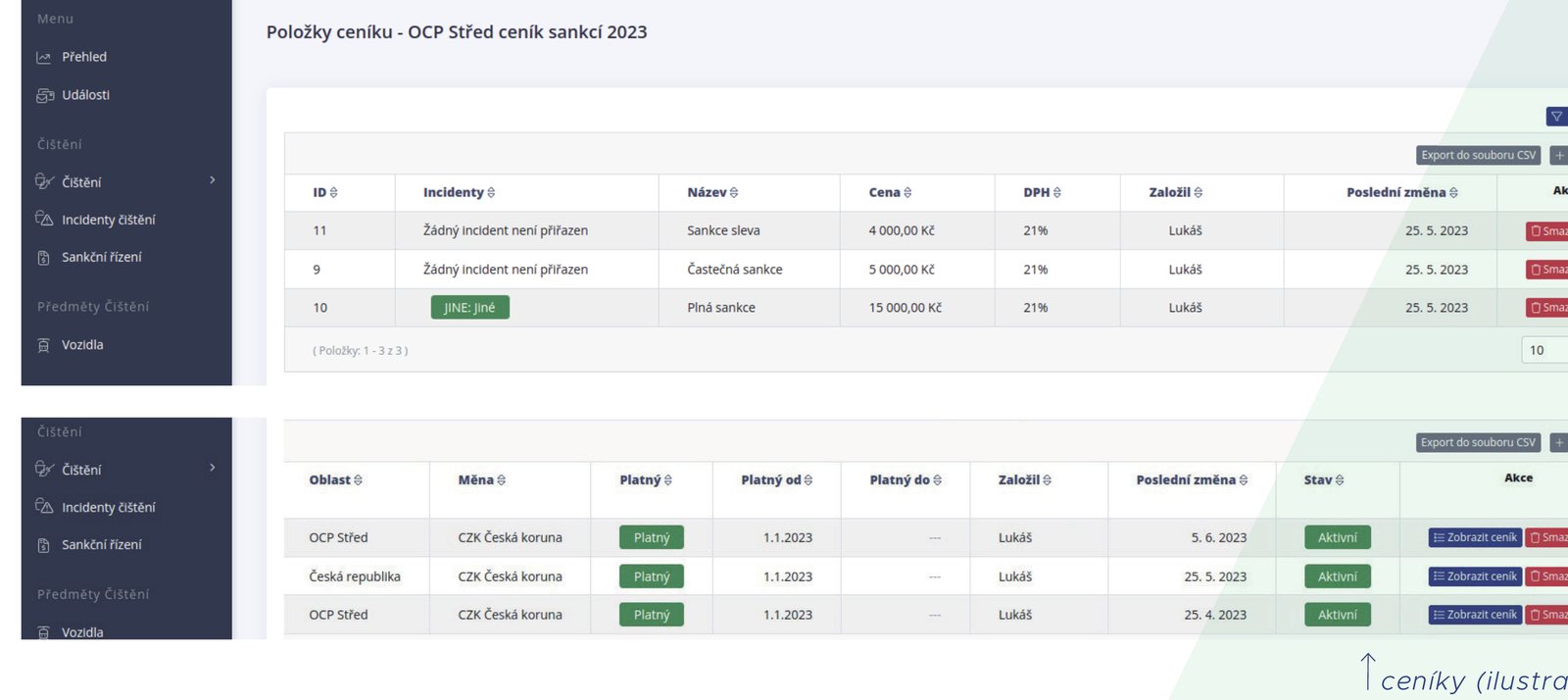This screenshot has height=700, width=1568.
Task: Expand the Čištění chevron in the sidebar beside the Oblast table
Action: point(213,468)
